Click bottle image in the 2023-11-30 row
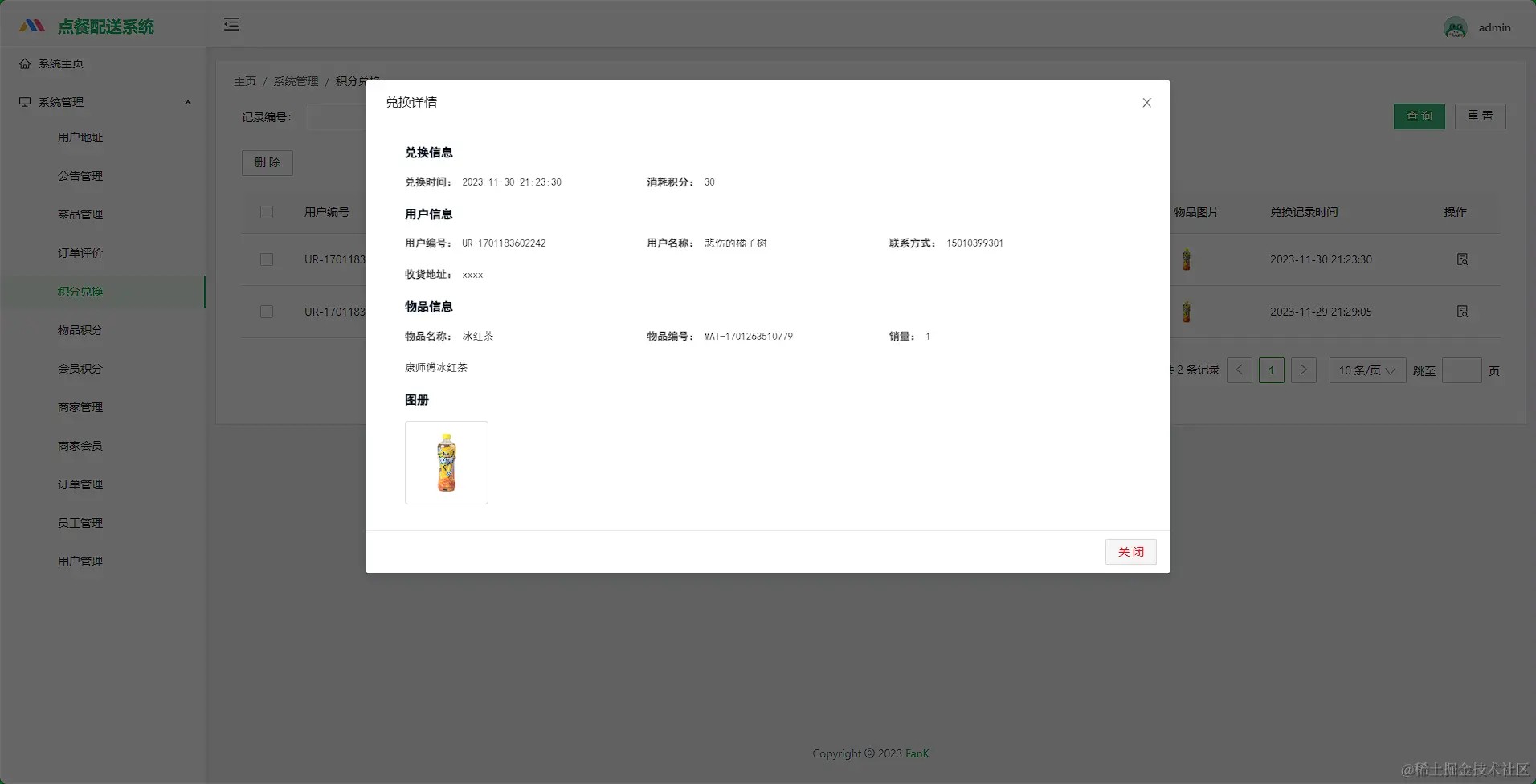This screenshot has width=1536, height=784. [1187, 259]
